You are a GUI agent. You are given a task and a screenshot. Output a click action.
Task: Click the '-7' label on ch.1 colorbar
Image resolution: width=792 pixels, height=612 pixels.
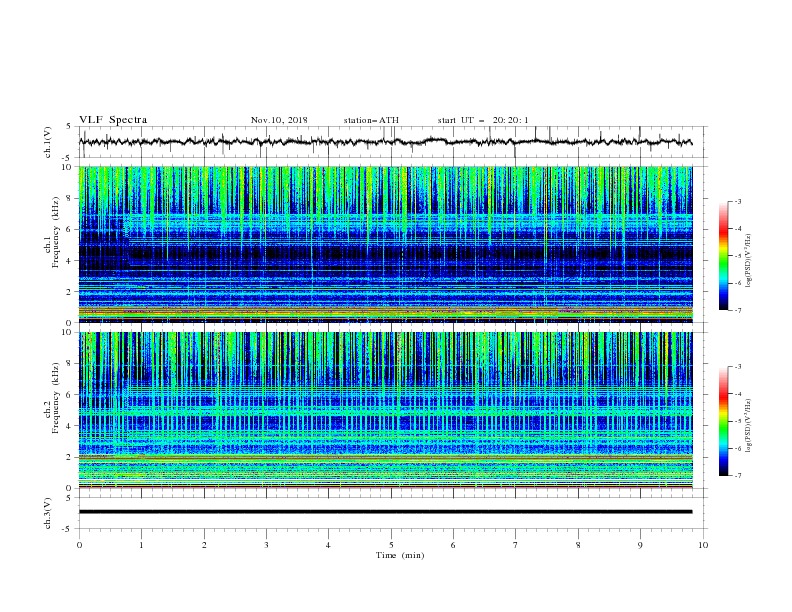738,310
